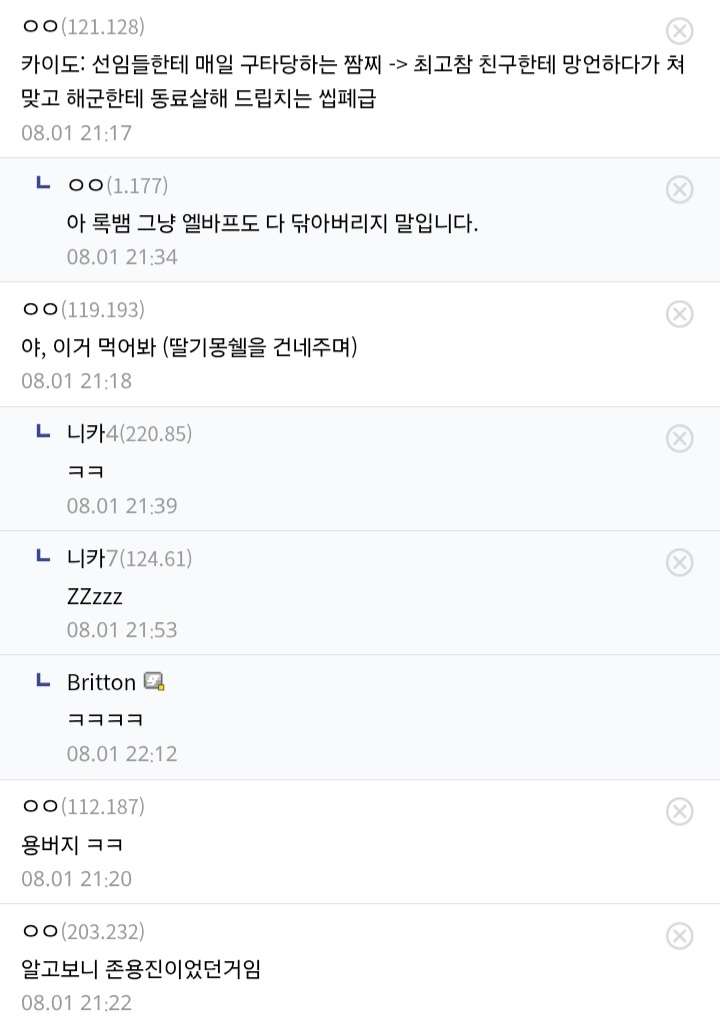Image resolution: width=720 pixels, height=1024 pixels.
Task: Delete the 딸기몽쉘 comment by ㅇㅇ(119.193)
Action: tap(679, 314)
